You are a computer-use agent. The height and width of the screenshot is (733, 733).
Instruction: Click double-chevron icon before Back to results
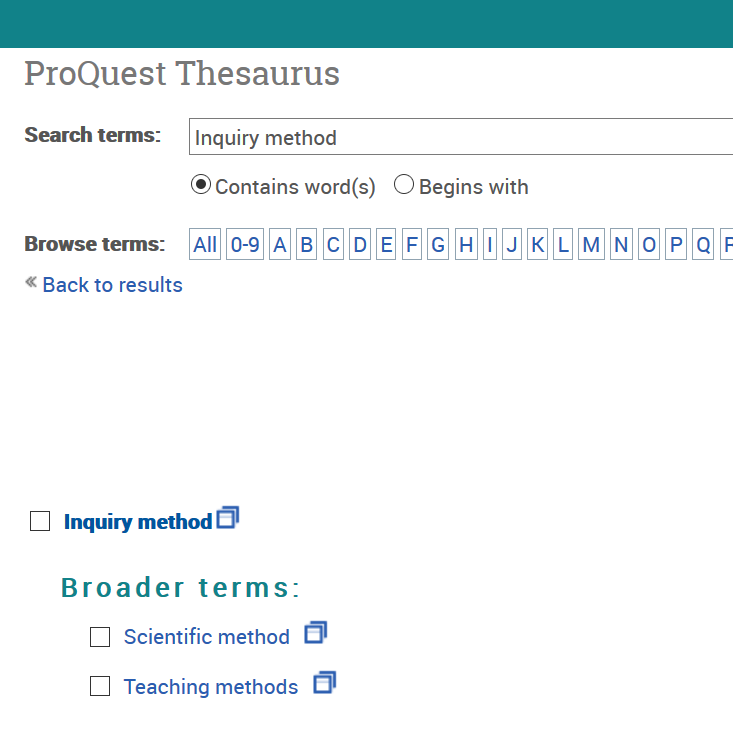coord(31,284)
